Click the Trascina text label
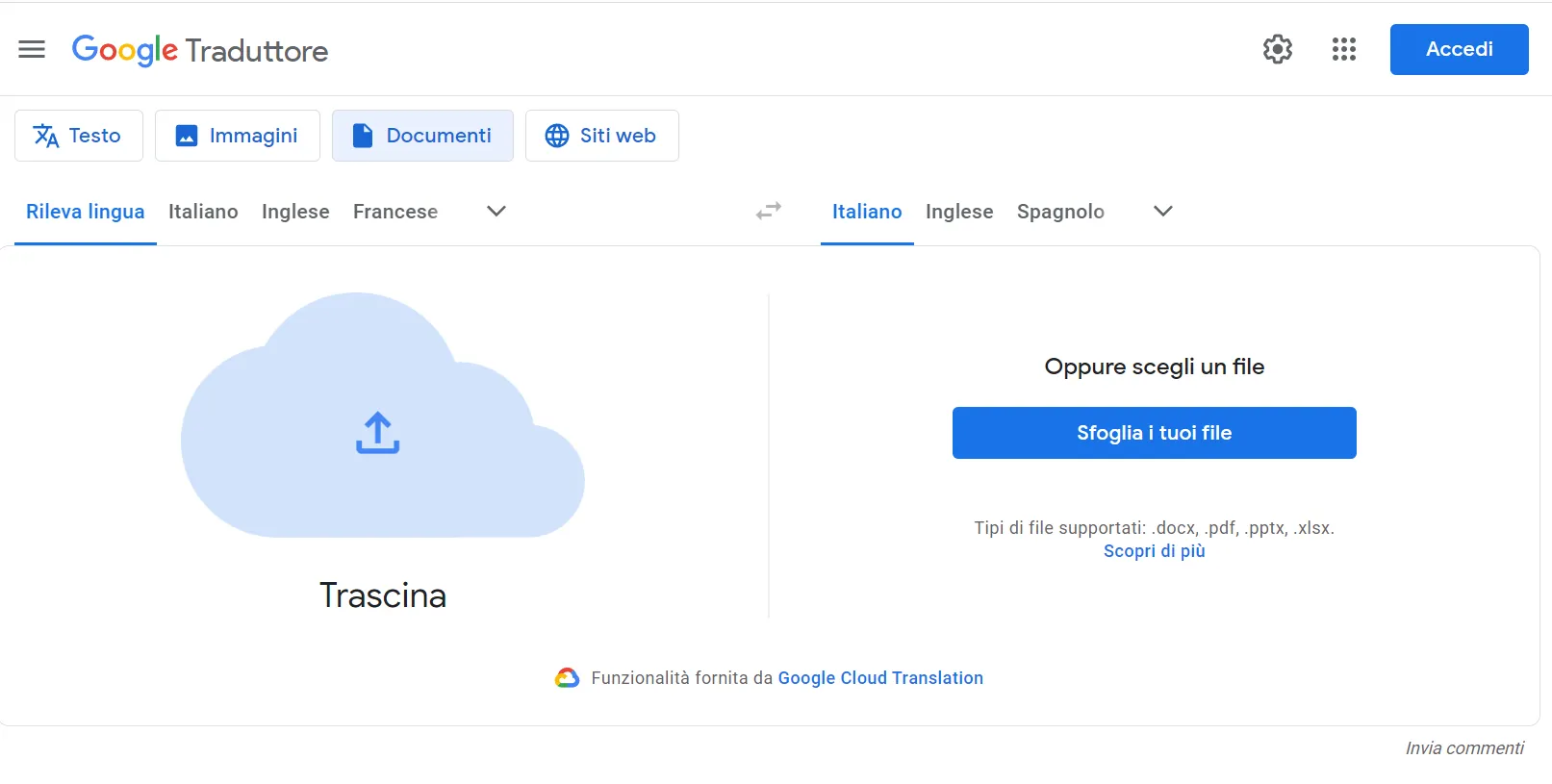1552x784 pixels. pos(383,595)
